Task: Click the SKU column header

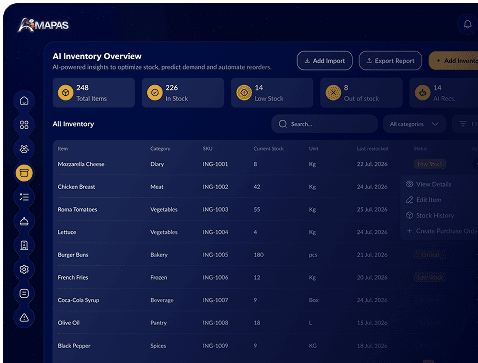Action: (207, 149)
